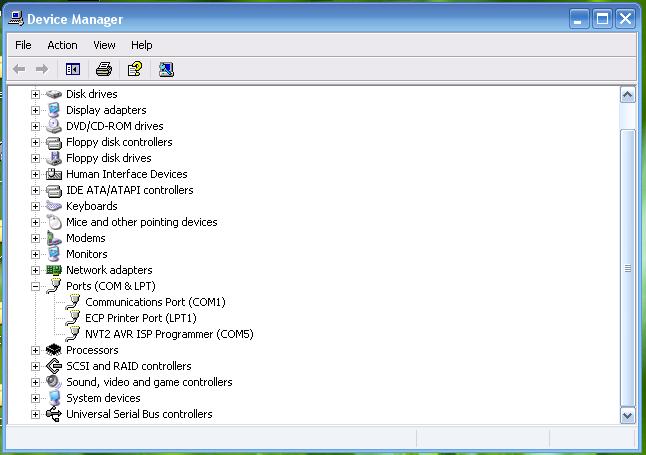The height and width of the screenshot is (455, 646).
Task: Click the scrollbar up arrow
Action: tap(627, 95)
